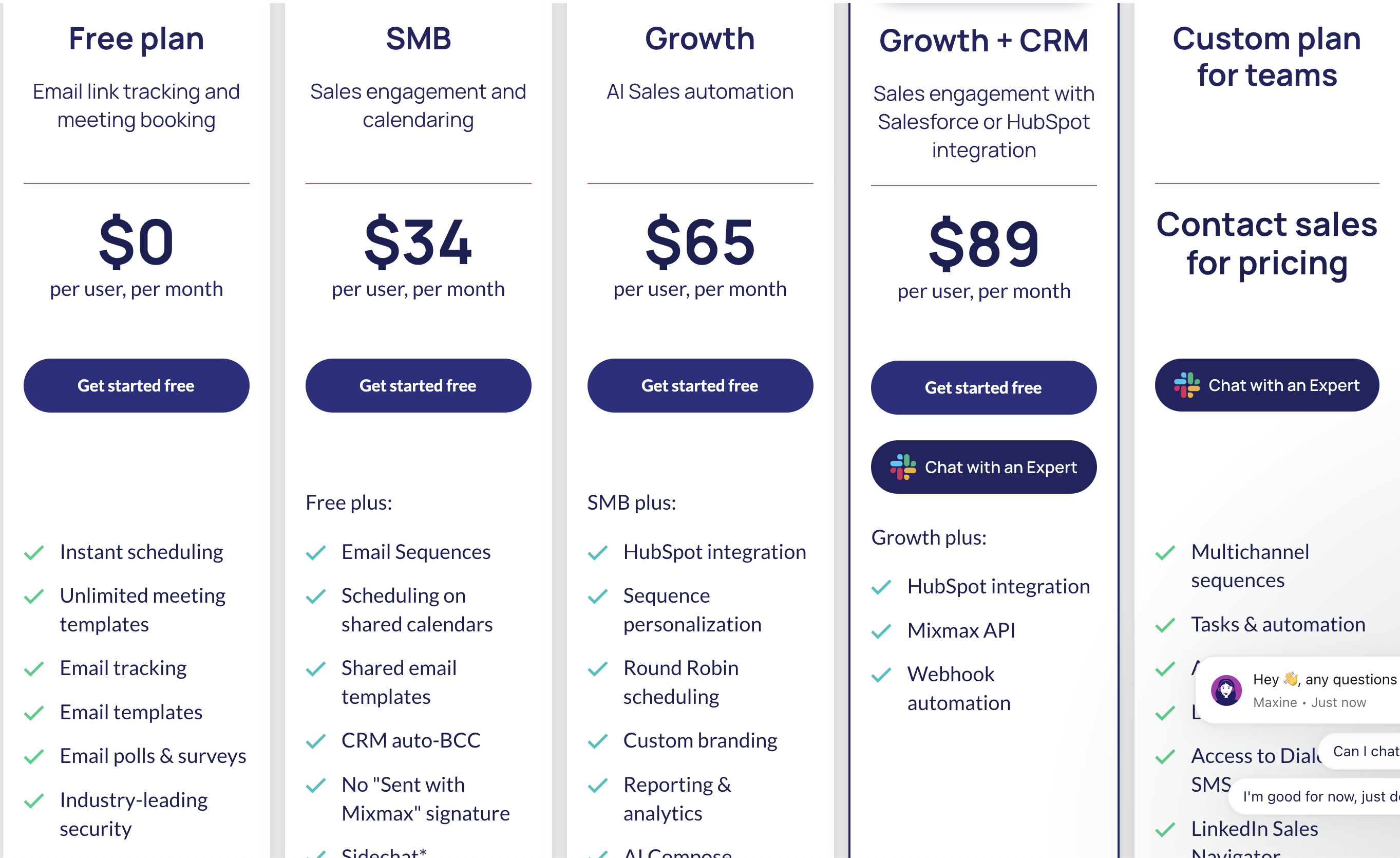Click checkmark beside Mixmax API

[x=881, y=630]
